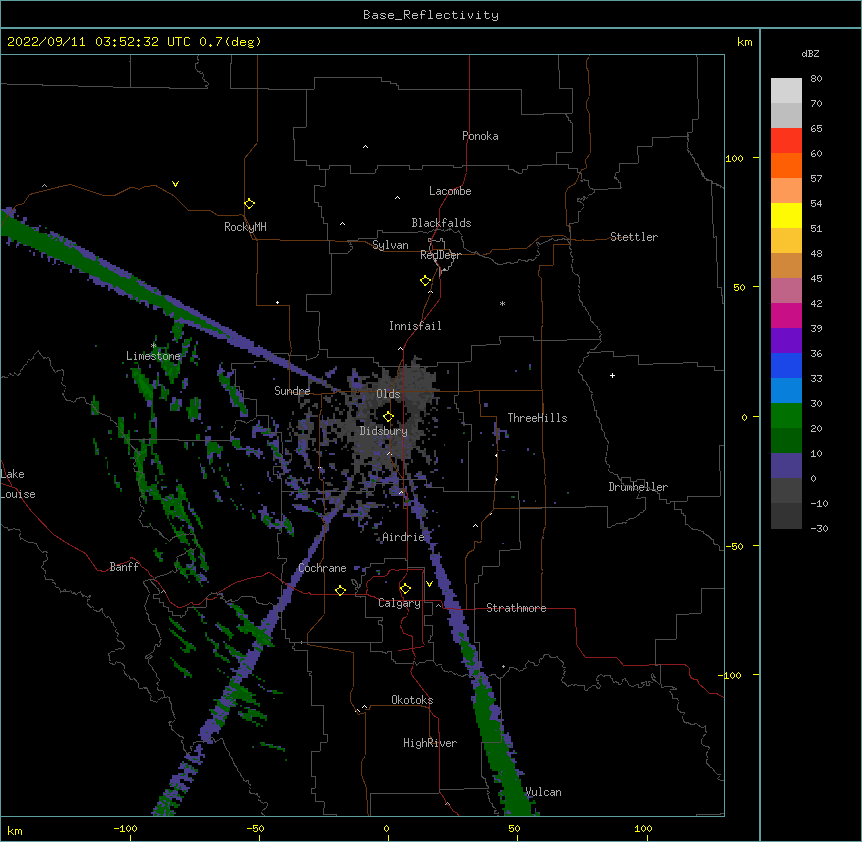Viewport: 862px width, 842px height.
Task: Select the magenta 42-39 dBZ legend swatch
Action: tap(786, 315)
